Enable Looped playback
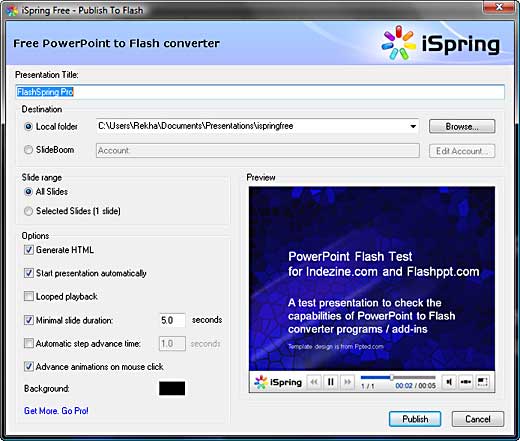The image size is (520, 441). pos(29,296)
